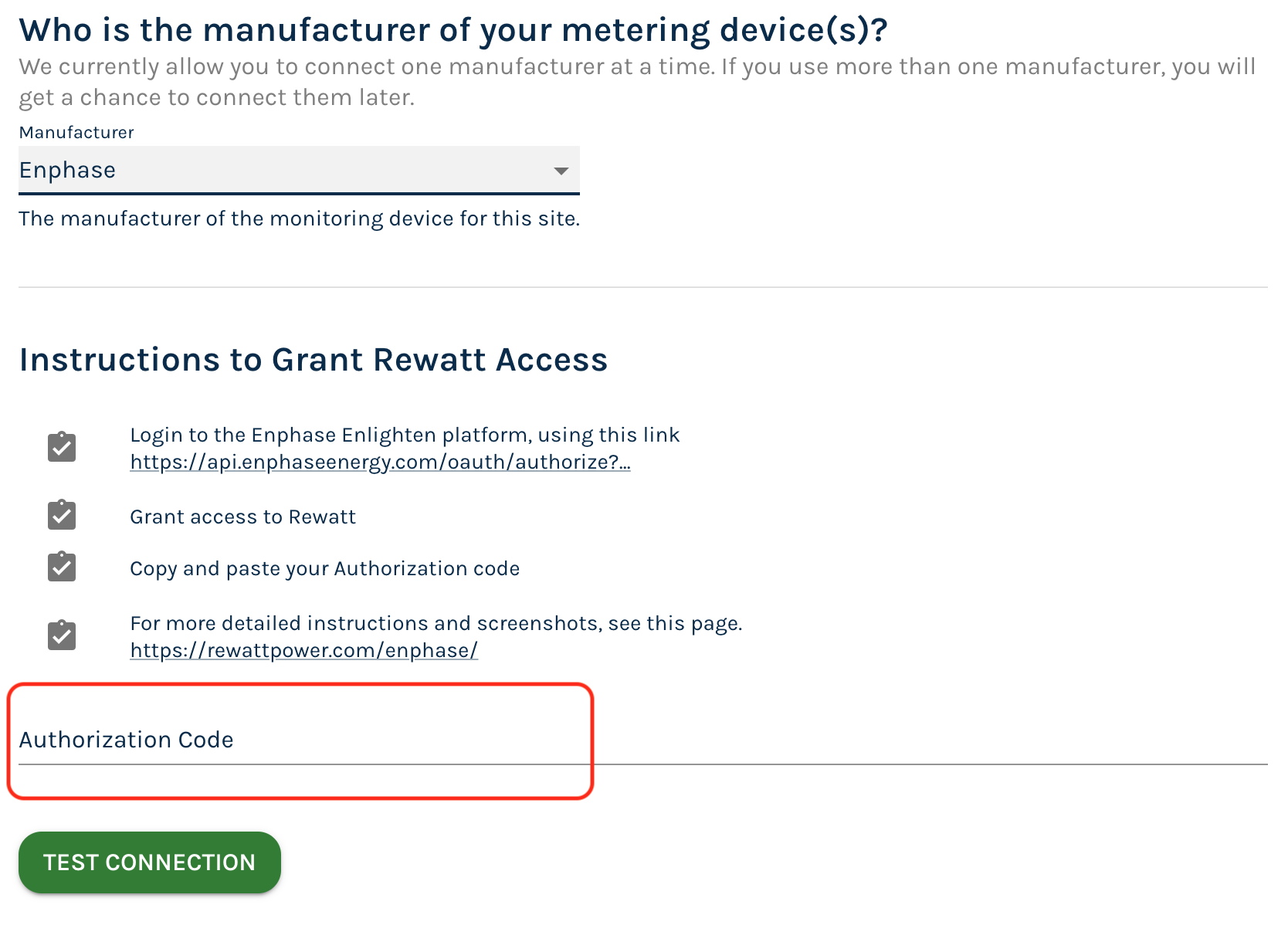The image size is (1288, 925).
Task: Follow the rewattpower.com/enphase link
Action: [x=303, y=651]
